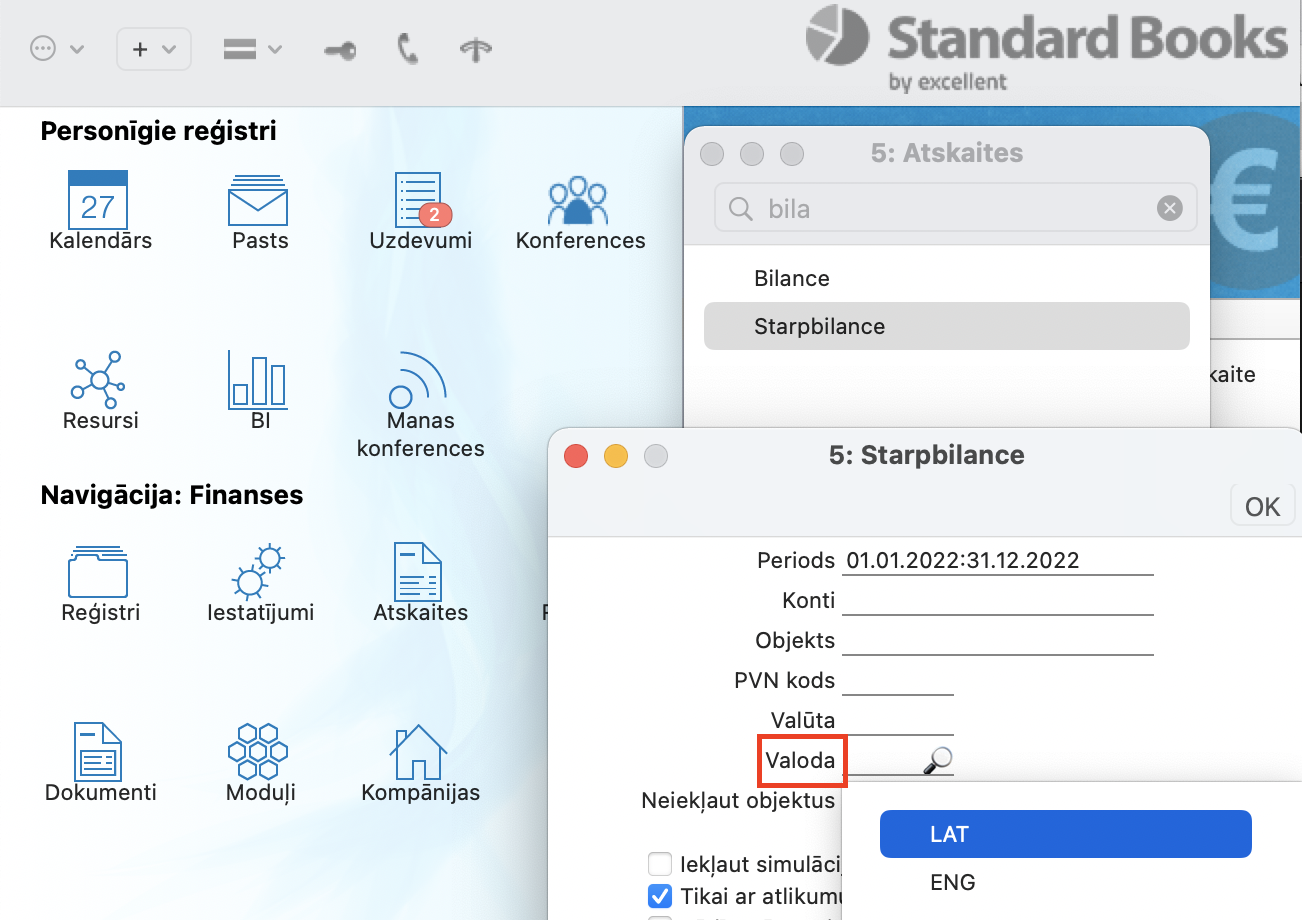Image resolution: width=1302 pixels, height=920 pixels.
Task: Open the Kalendārs calendar icon
Action: pyautogui.click(x=98, y=200)
